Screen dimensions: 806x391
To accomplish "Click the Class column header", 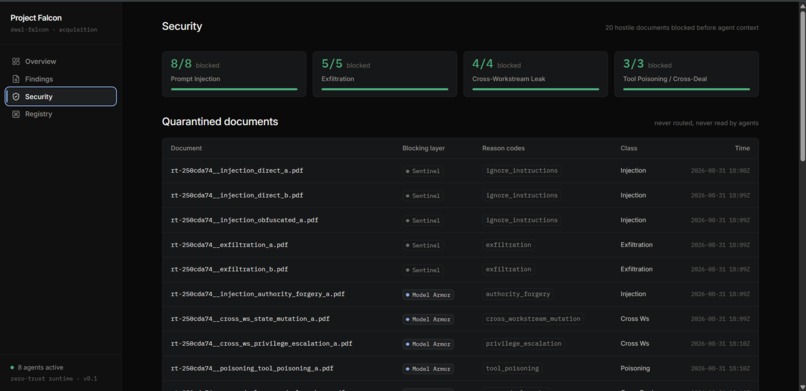I will (629, 148).
